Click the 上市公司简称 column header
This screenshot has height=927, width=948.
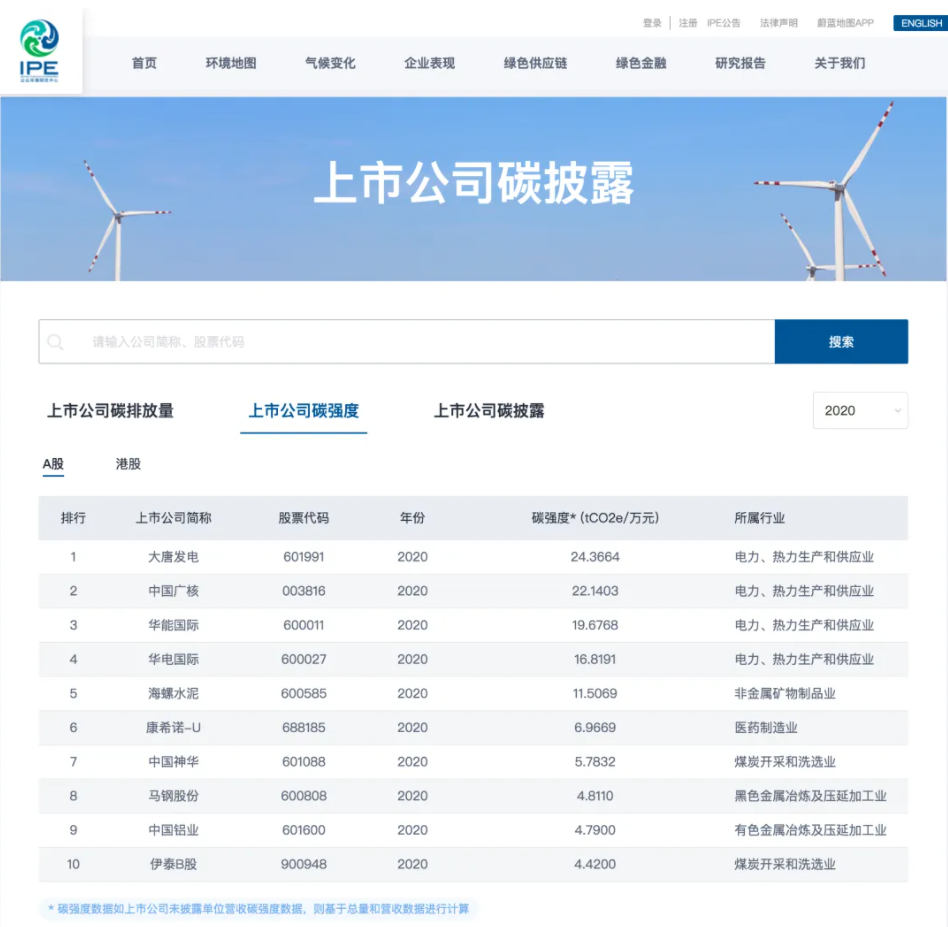174,518
